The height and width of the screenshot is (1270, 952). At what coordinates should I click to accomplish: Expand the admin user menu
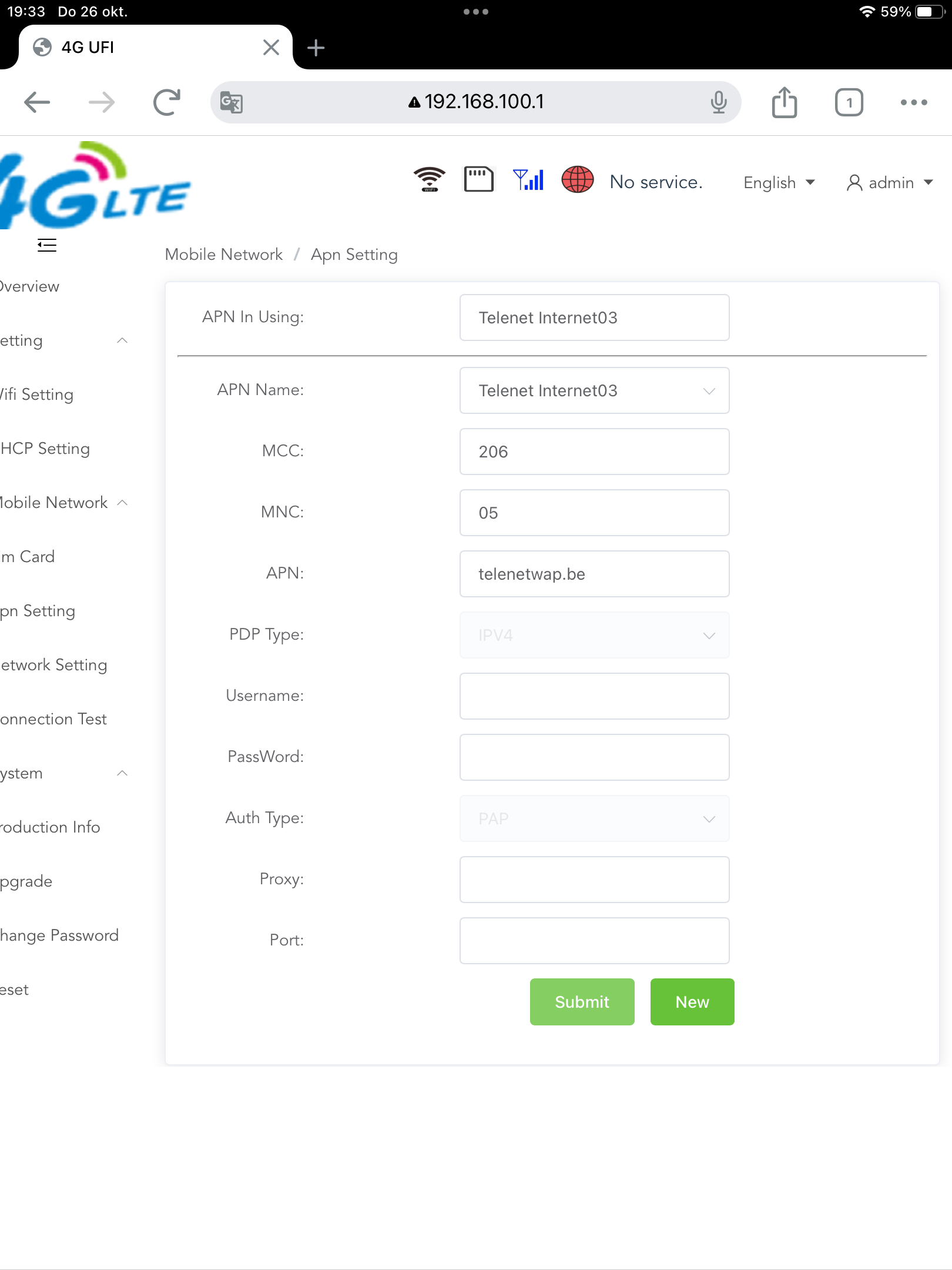point(889,183)
